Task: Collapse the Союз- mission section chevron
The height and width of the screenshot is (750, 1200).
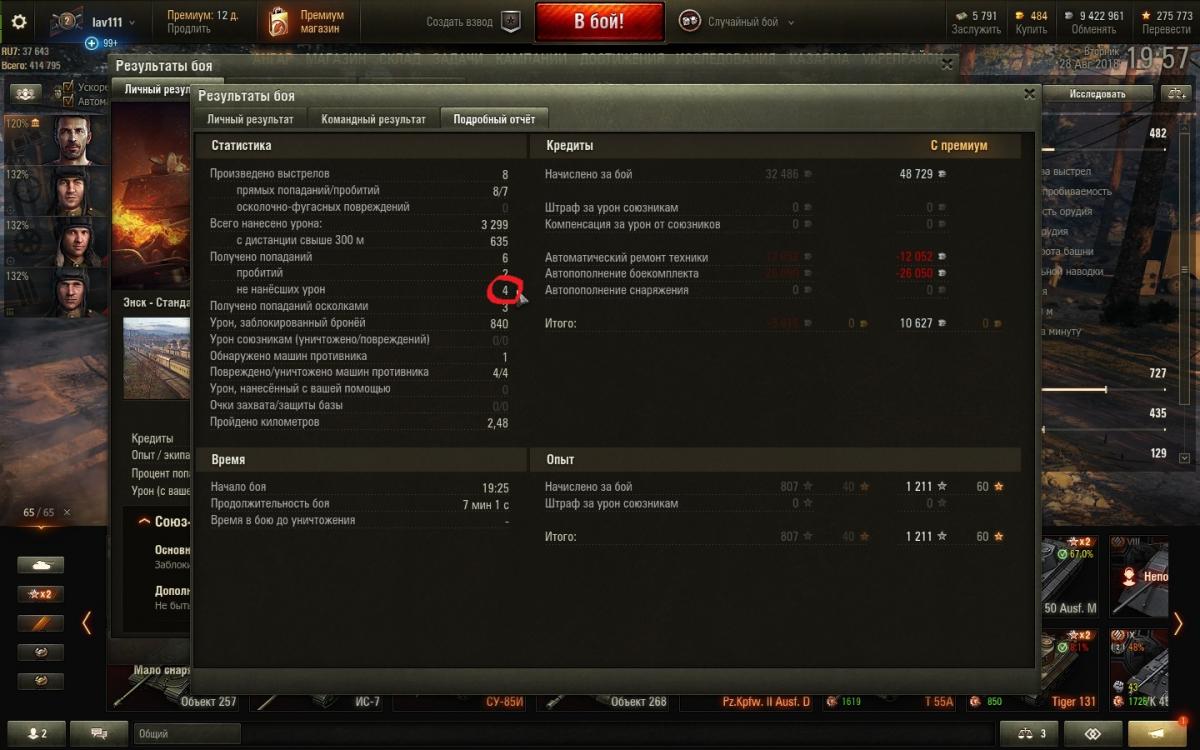Action: 143,521
